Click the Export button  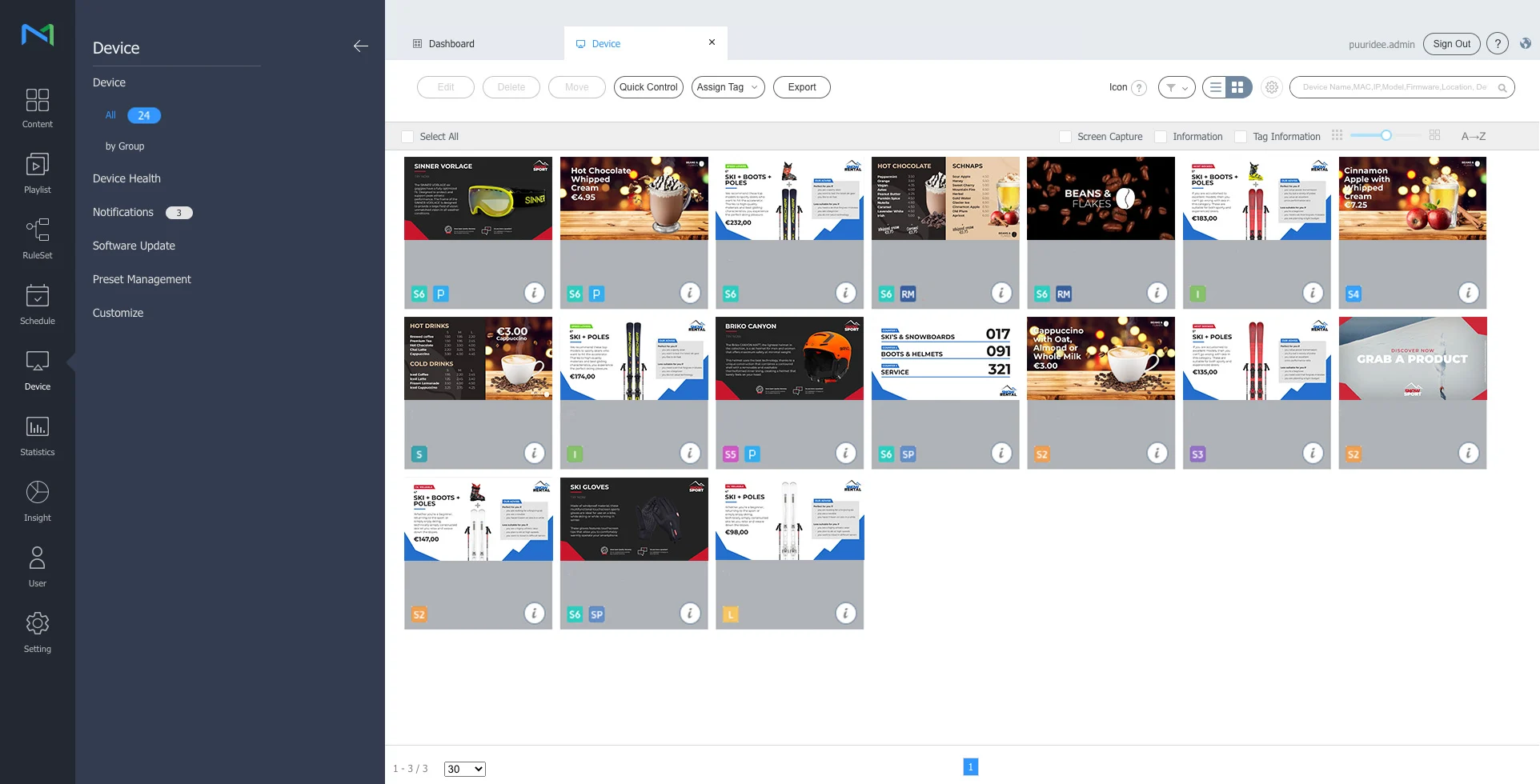point(801,87)
